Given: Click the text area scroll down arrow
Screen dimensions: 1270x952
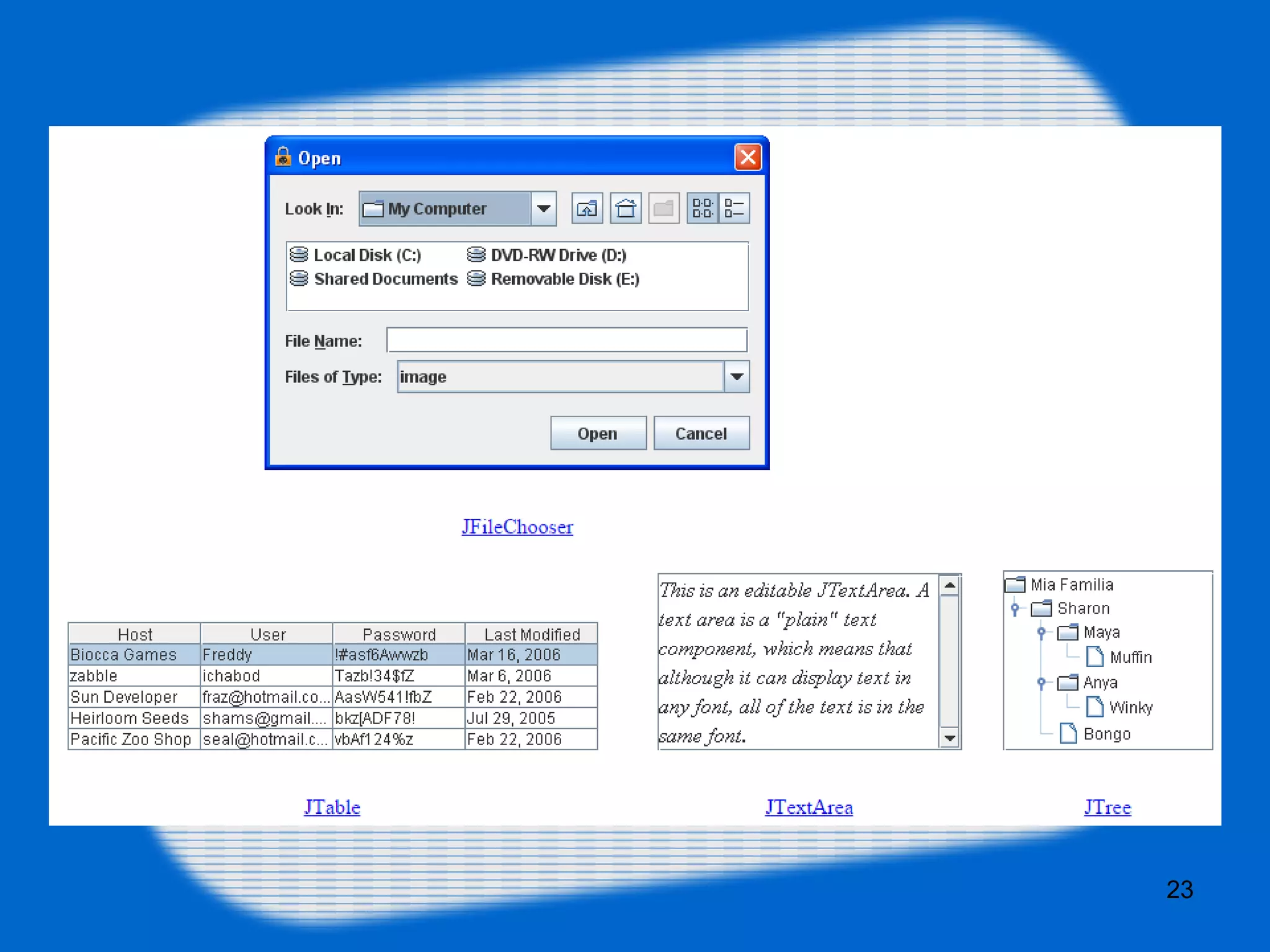Looking at the screenshot, I should [x=949, y=738].
